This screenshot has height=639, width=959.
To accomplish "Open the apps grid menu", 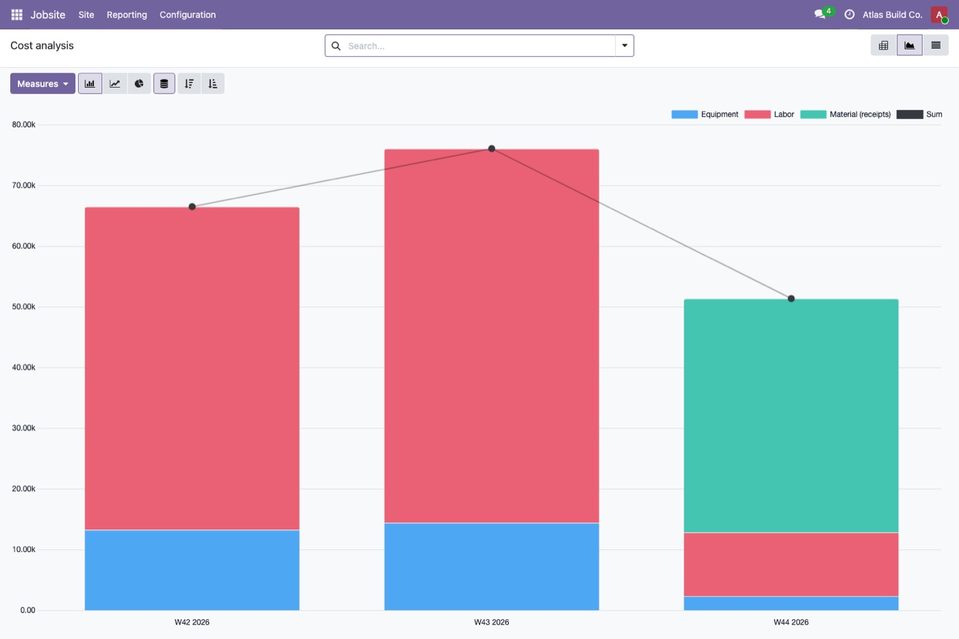I will (x=17, y=15).
